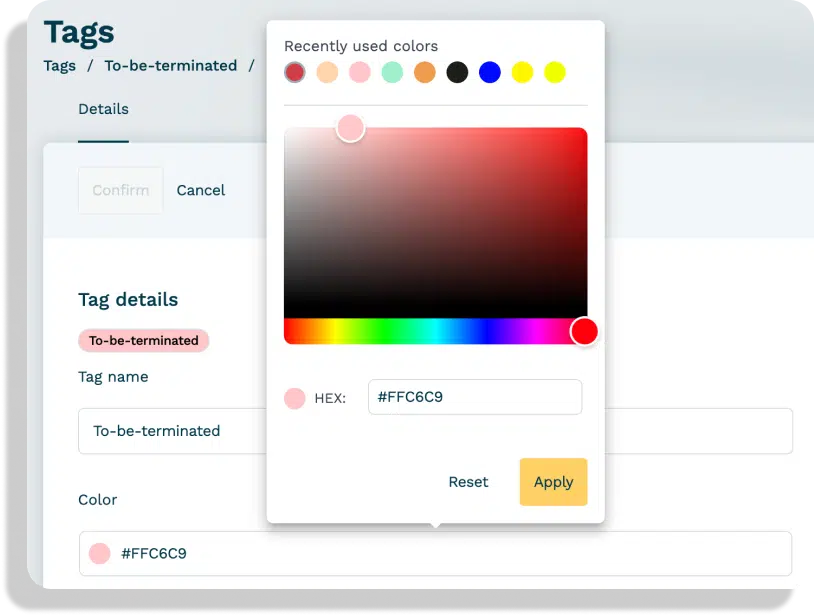Click the Tag details heading

click(x=128, y=299)
